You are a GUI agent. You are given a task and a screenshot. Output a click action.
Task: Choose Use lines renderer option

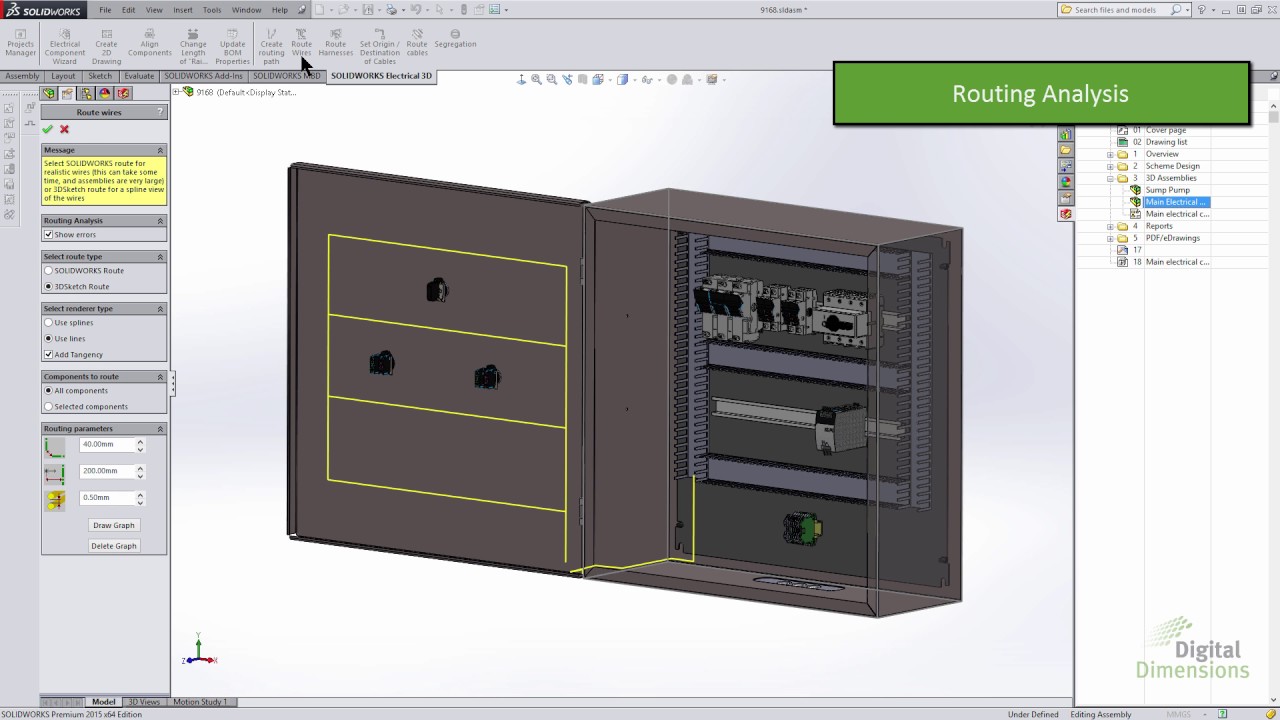click(x=48, y=338)
